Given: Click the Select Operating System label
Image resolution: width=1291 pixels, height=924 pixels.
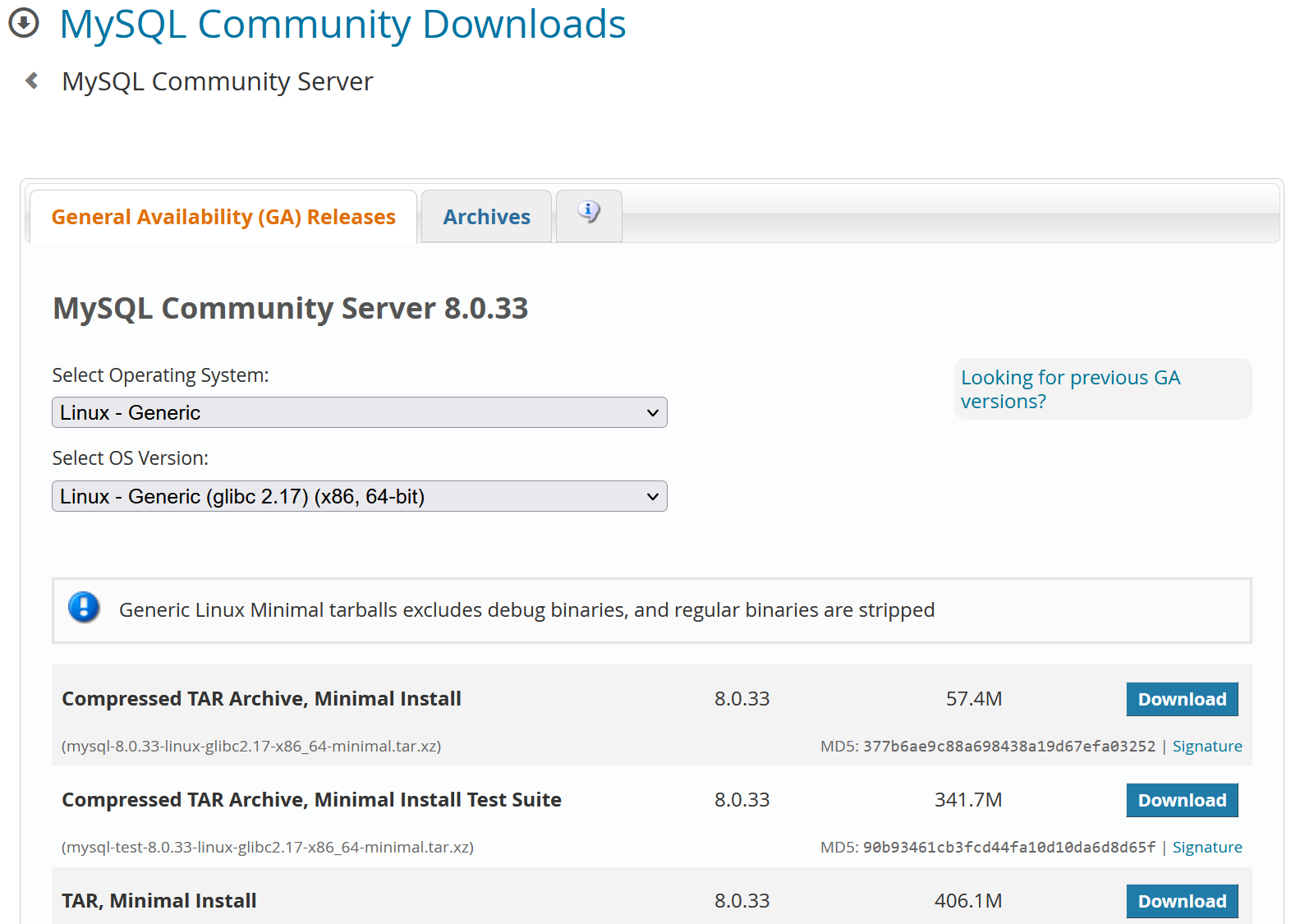Looking at the screenshot, I should (x=161, y=375).
